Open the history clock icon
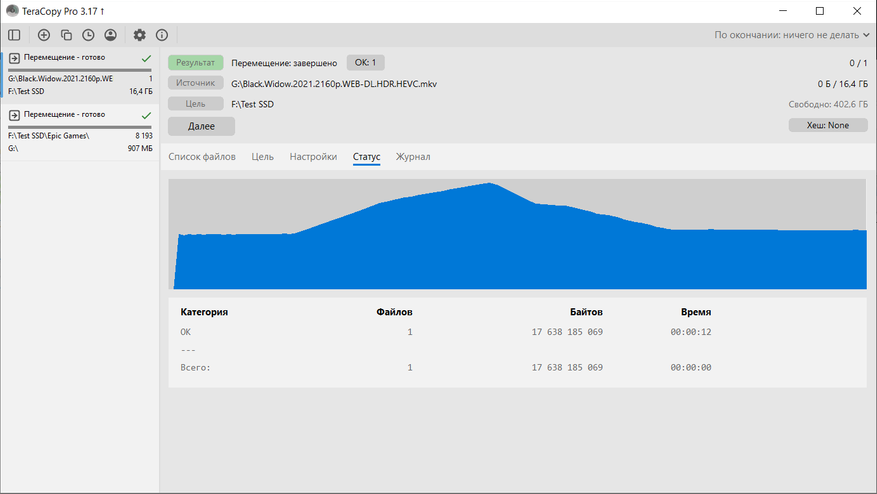This screenshot has height=494, width=877. 88,35
